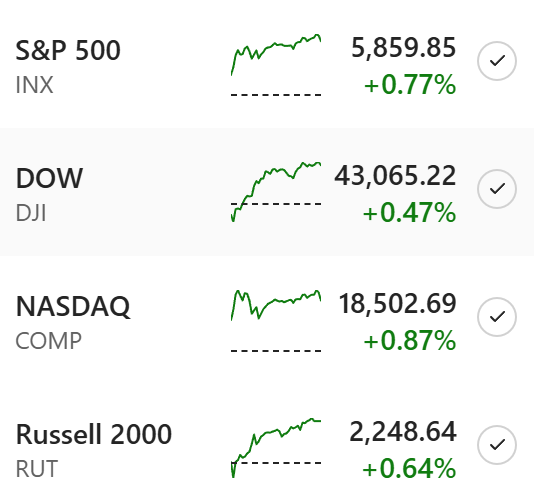Toggle the NASDAQ checkmark circle
534x499 pixels.
click(x=497, y=317)
